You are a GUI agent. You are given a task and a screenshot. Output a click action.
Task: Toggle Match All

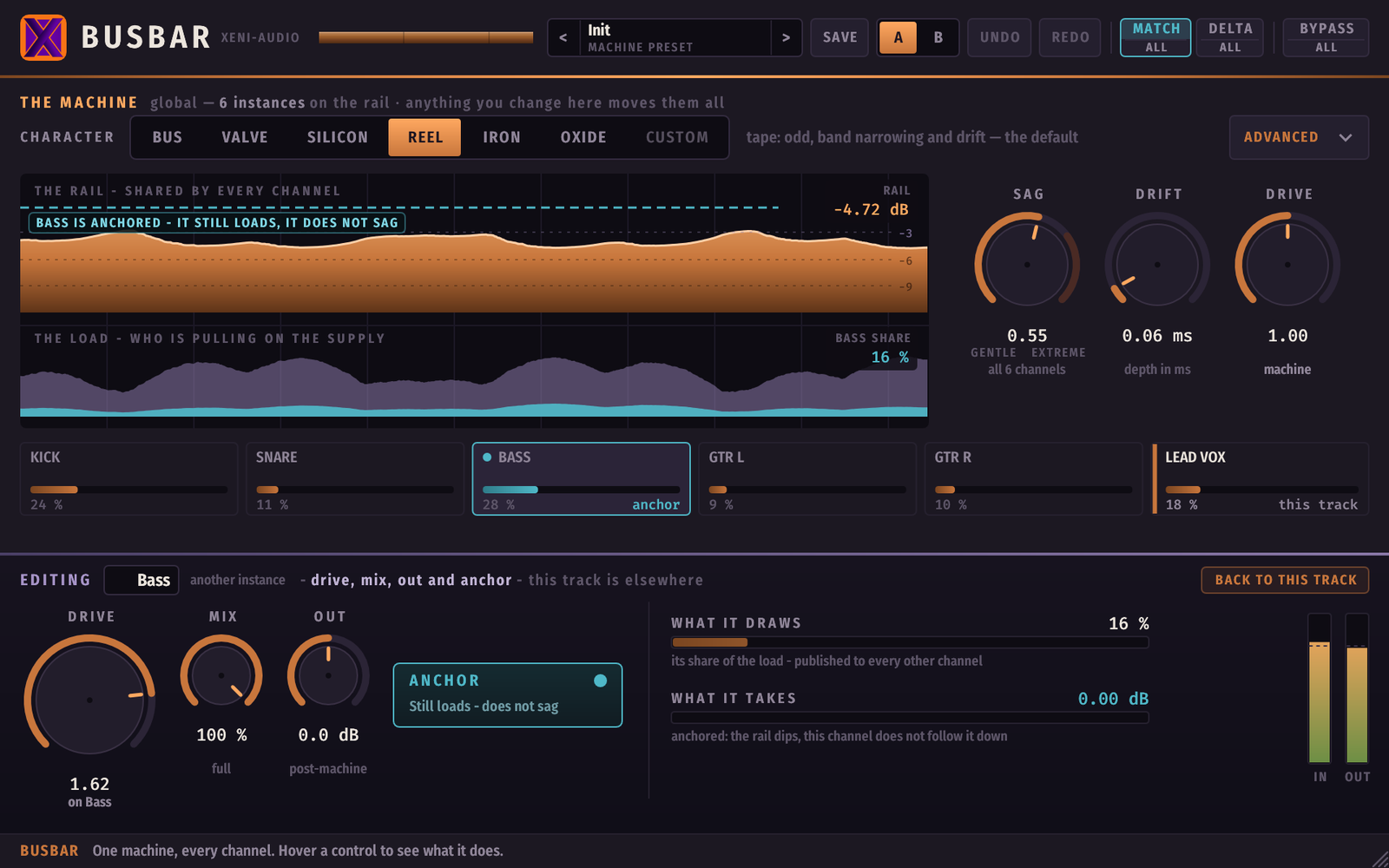click(x=1155, y=37)
